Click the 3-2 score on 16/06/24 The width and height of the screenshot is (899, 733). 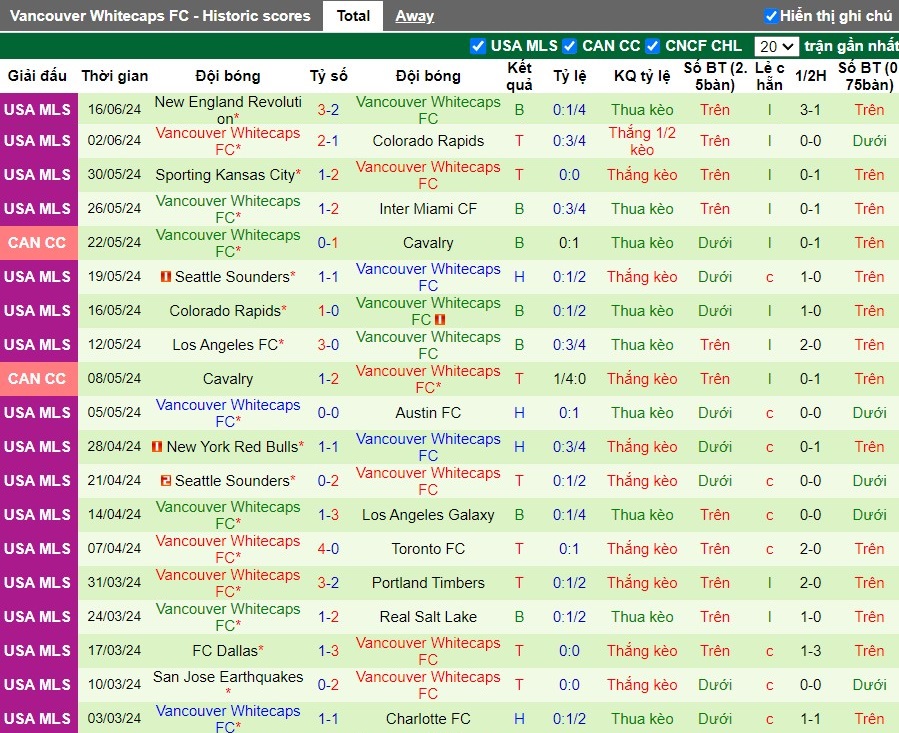click(x=329, y=110)
